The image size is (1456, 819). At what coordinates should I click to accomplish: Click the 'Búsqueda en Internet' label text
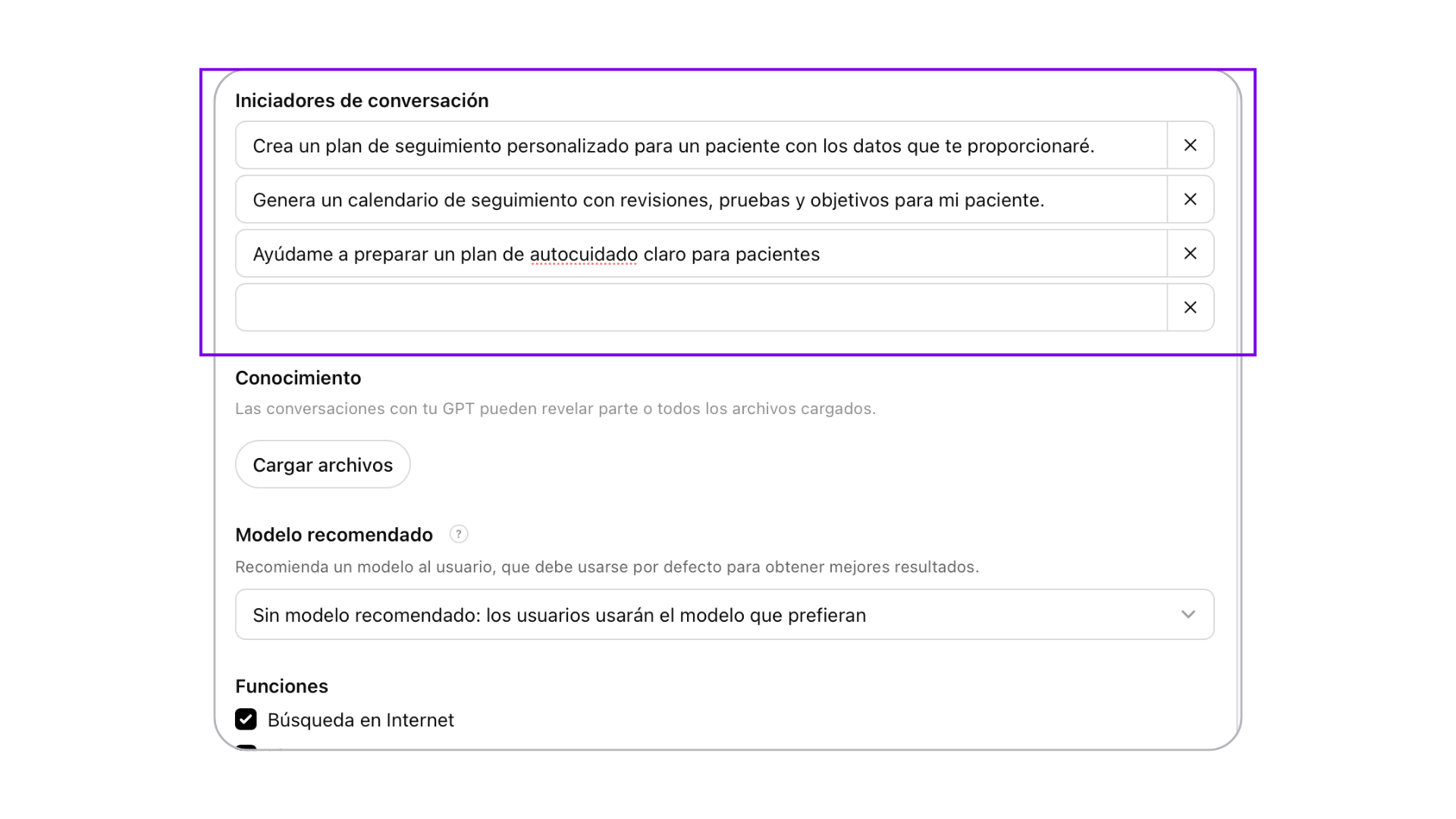360,720
